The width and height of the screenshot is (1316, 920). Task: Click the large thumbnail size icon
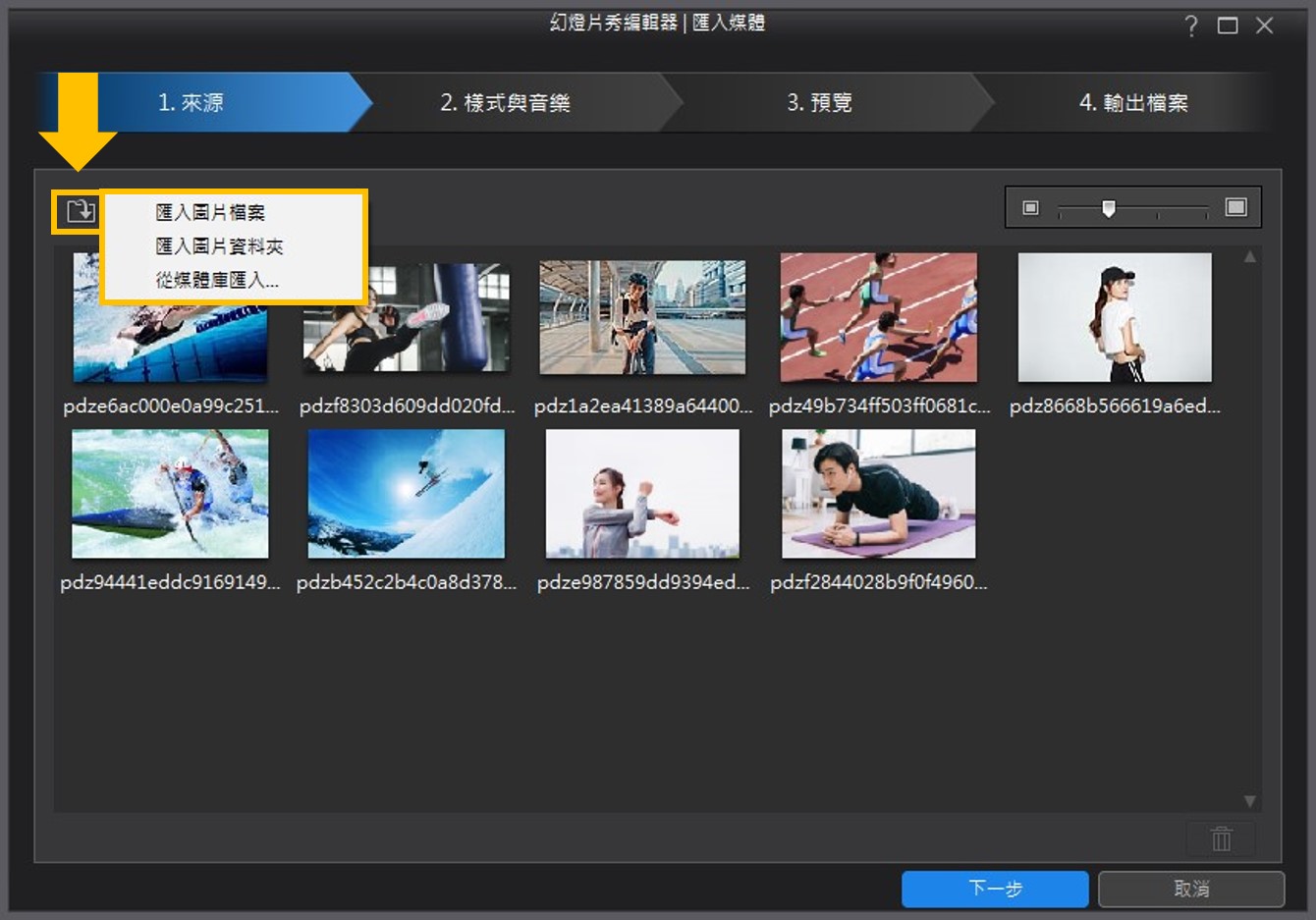(x=1237, y=206)
